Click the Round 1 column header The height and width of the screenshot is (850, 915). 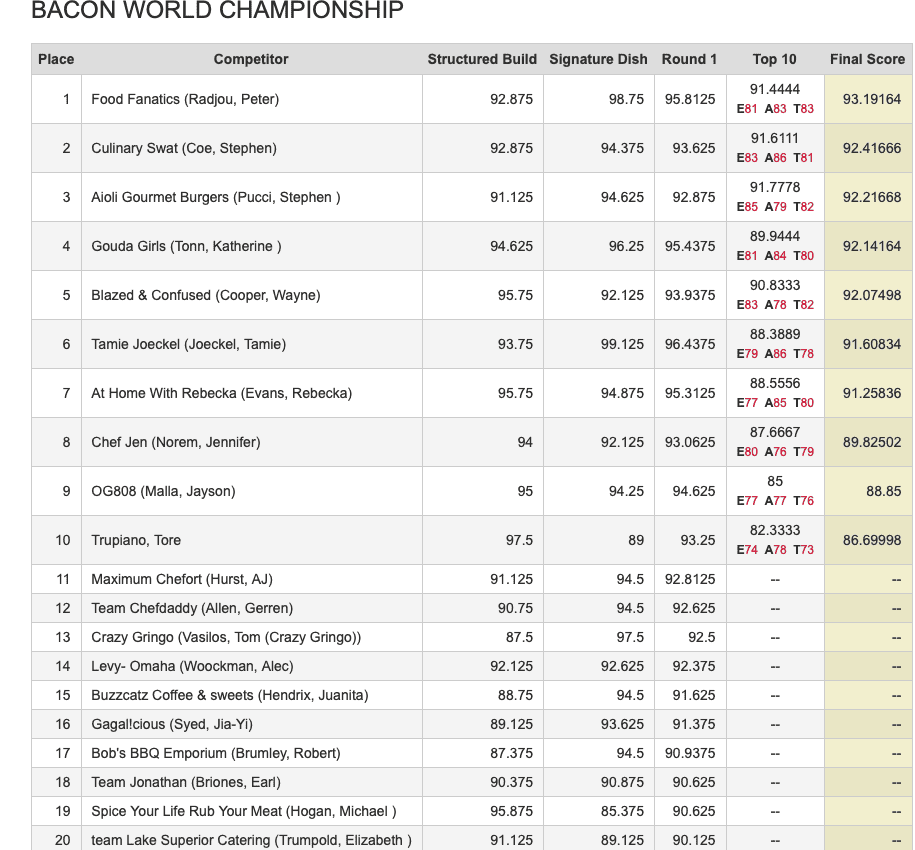(689, 59)
